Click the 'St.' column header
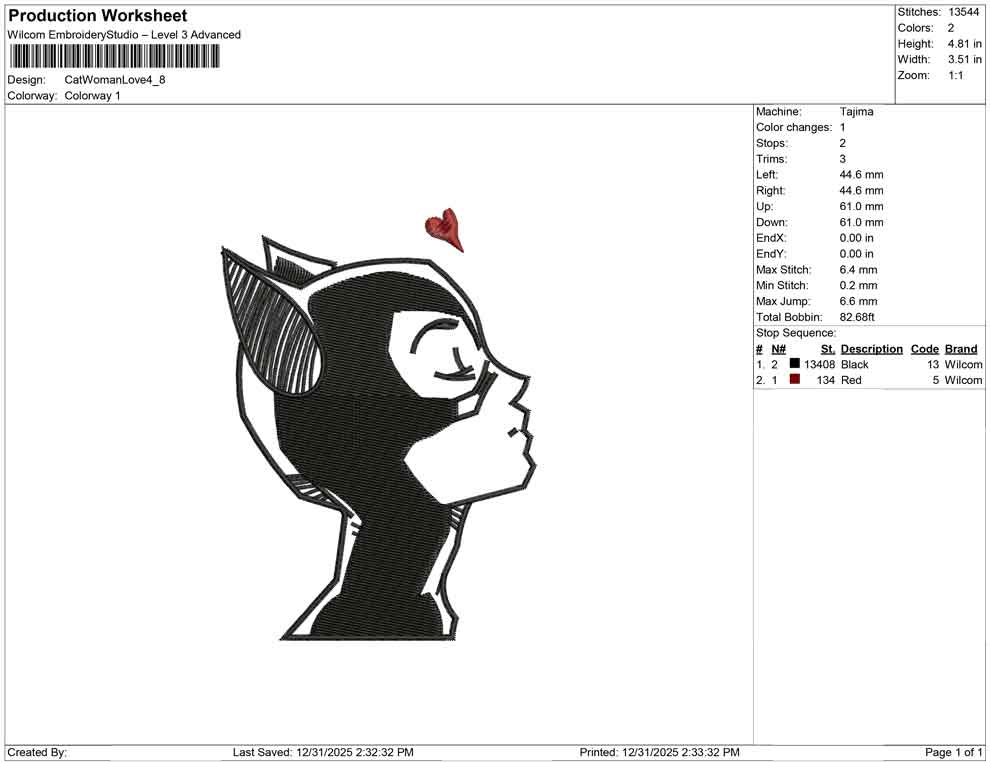Viewport: 990px width, 762px height. [828, 349]
